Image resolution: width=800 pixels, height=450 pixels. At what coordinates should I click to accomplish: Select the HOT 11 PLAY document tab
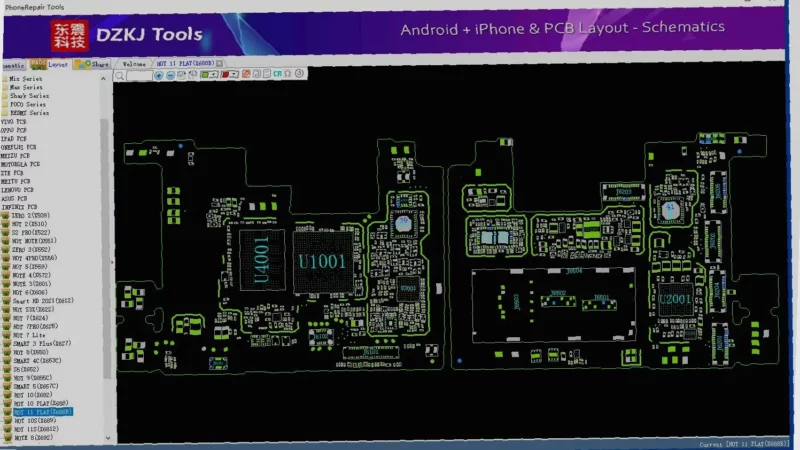coord(184,63)
